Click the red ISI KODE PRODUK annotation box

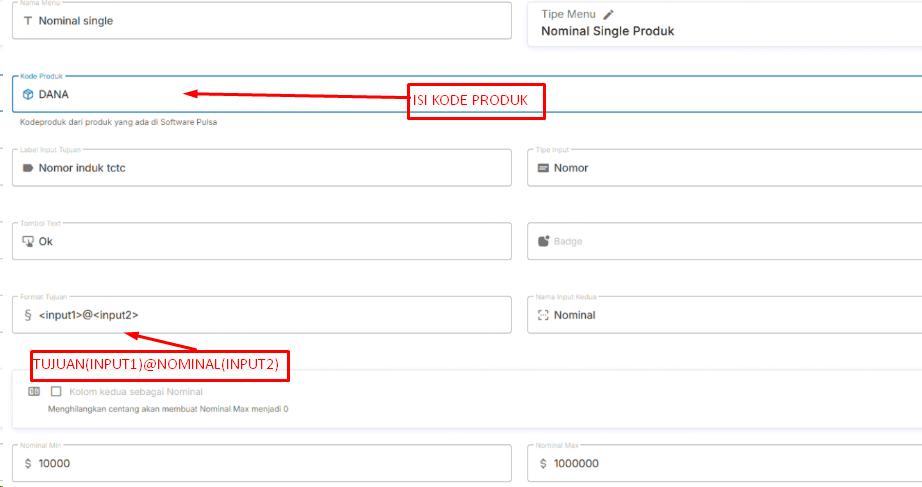(476, 102)
